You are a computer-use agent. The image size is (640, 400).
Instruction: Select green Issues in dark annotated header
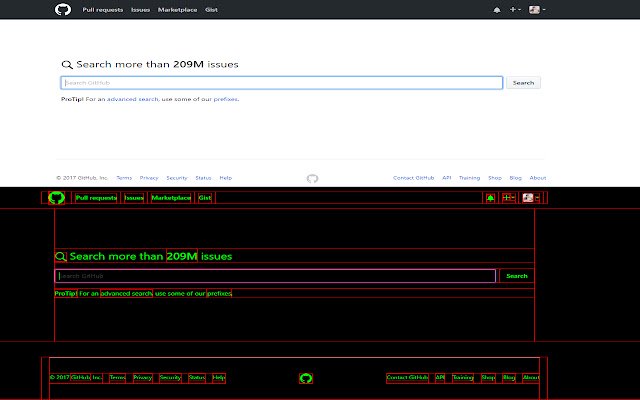(x=134, y=198)
